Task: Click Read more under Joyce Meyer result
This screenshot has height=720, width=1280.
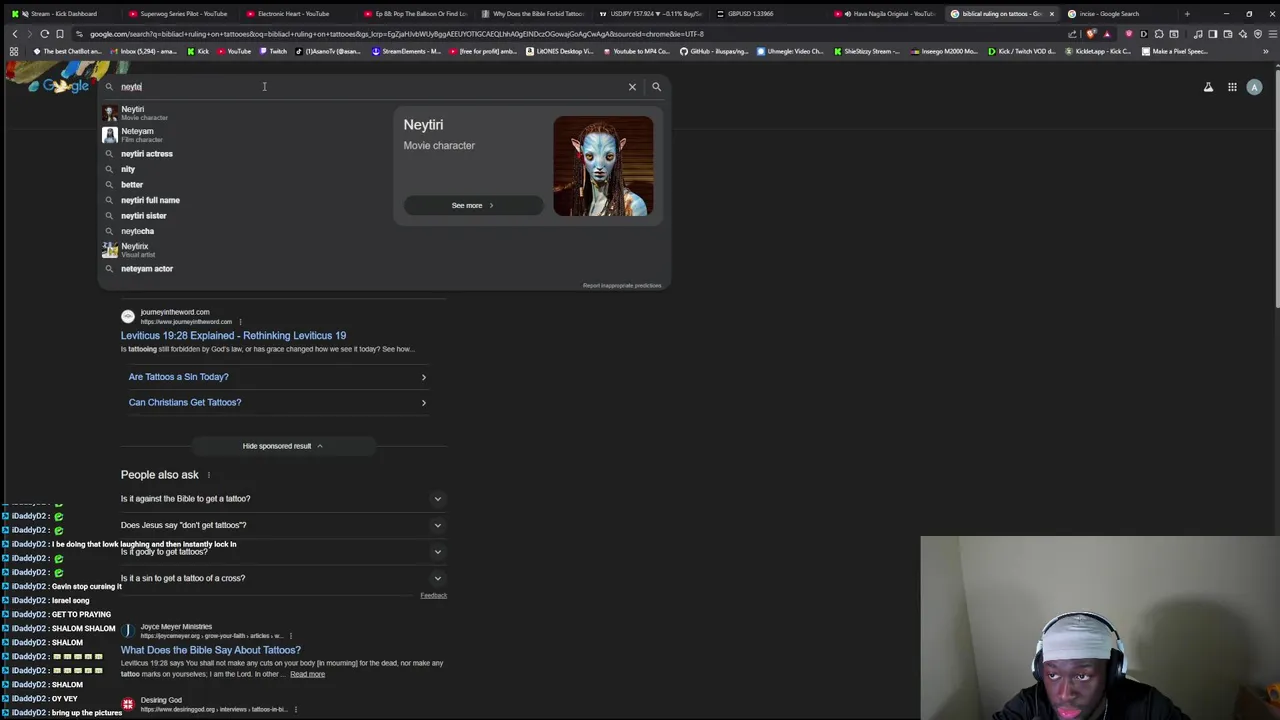Action: [307, 674]
